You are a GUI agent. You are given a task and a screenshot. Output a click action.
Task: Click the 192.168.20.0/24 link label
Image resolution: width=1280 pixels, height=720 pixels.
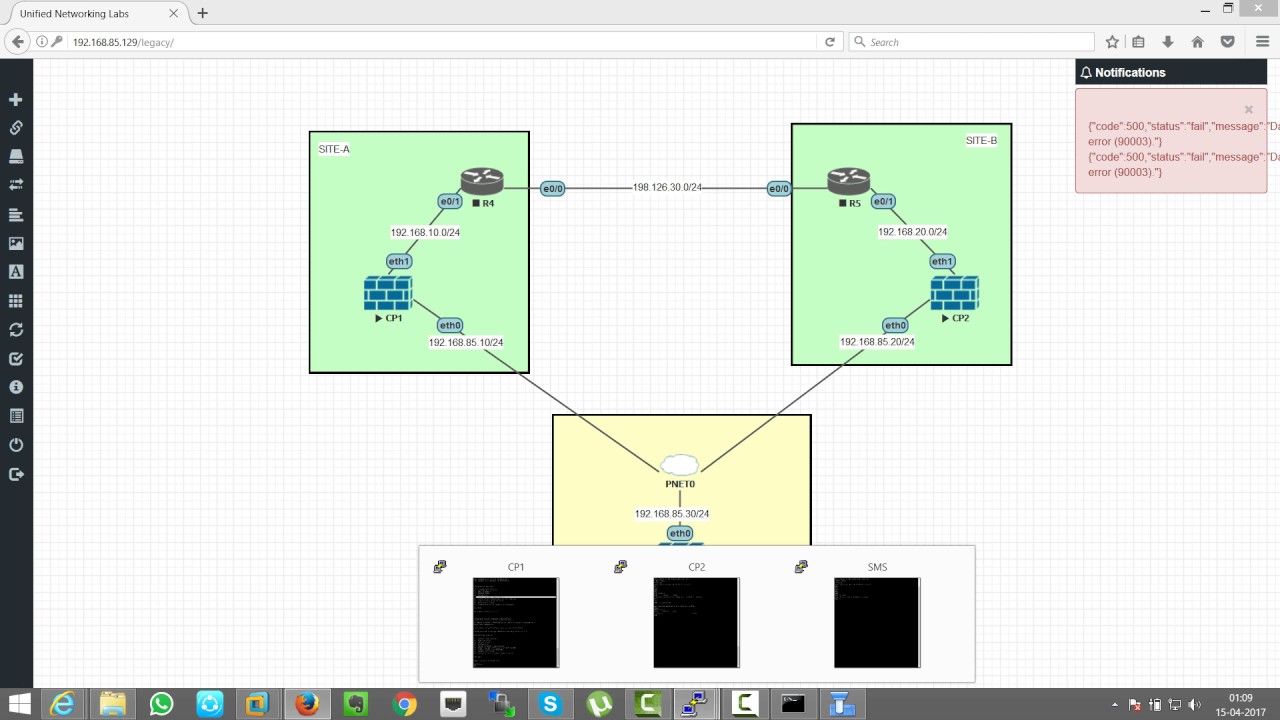913,232
